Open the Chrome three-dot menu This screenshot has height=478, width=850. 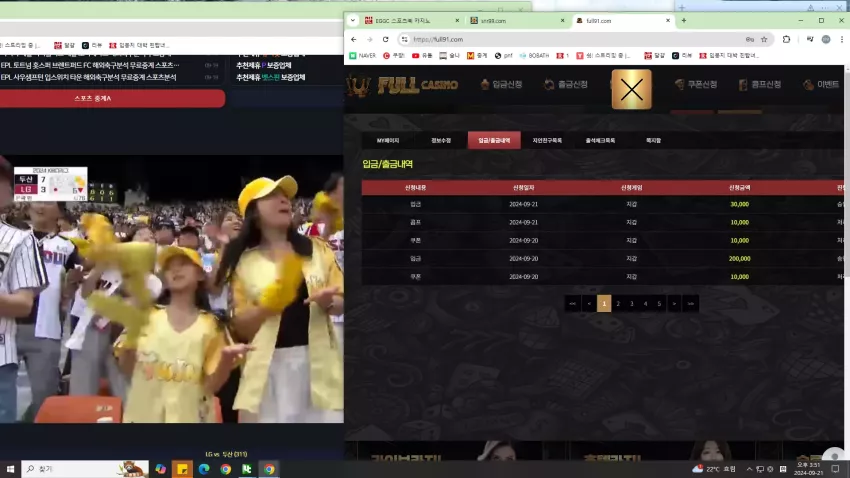[842, 39]
